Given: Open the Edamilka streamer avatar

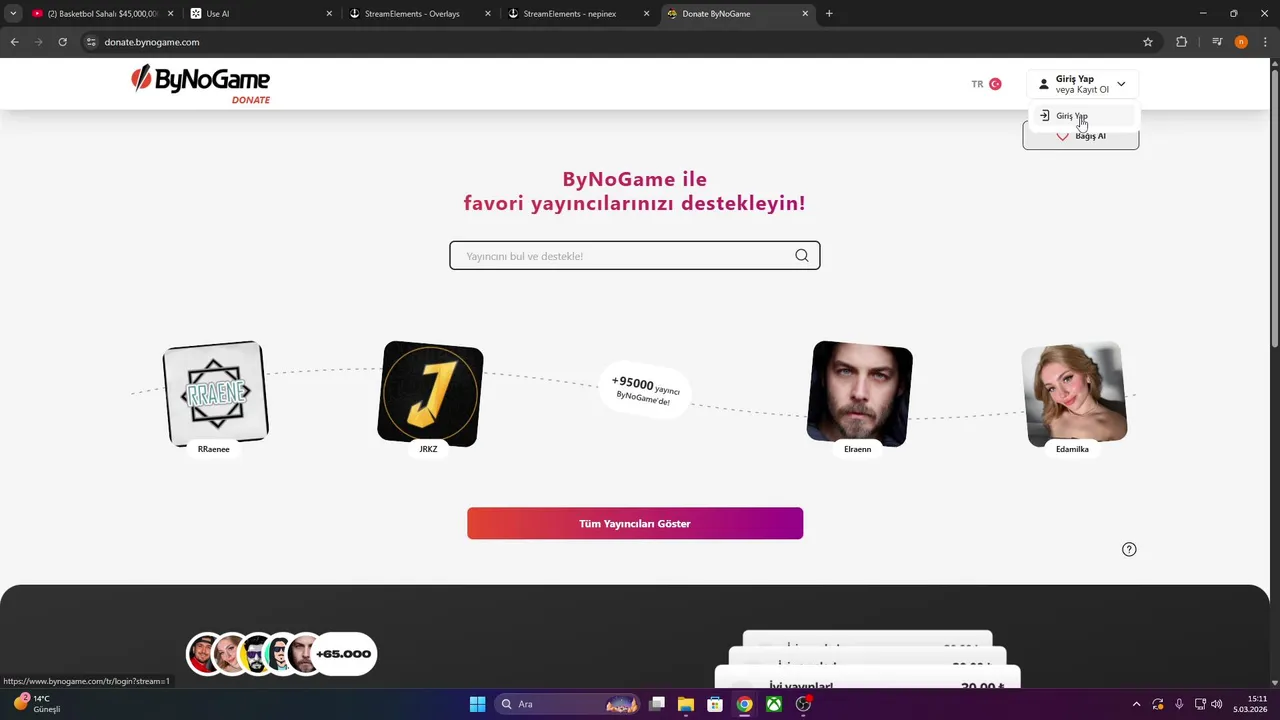Looking at the screenshot, I should click(1075, 393).
